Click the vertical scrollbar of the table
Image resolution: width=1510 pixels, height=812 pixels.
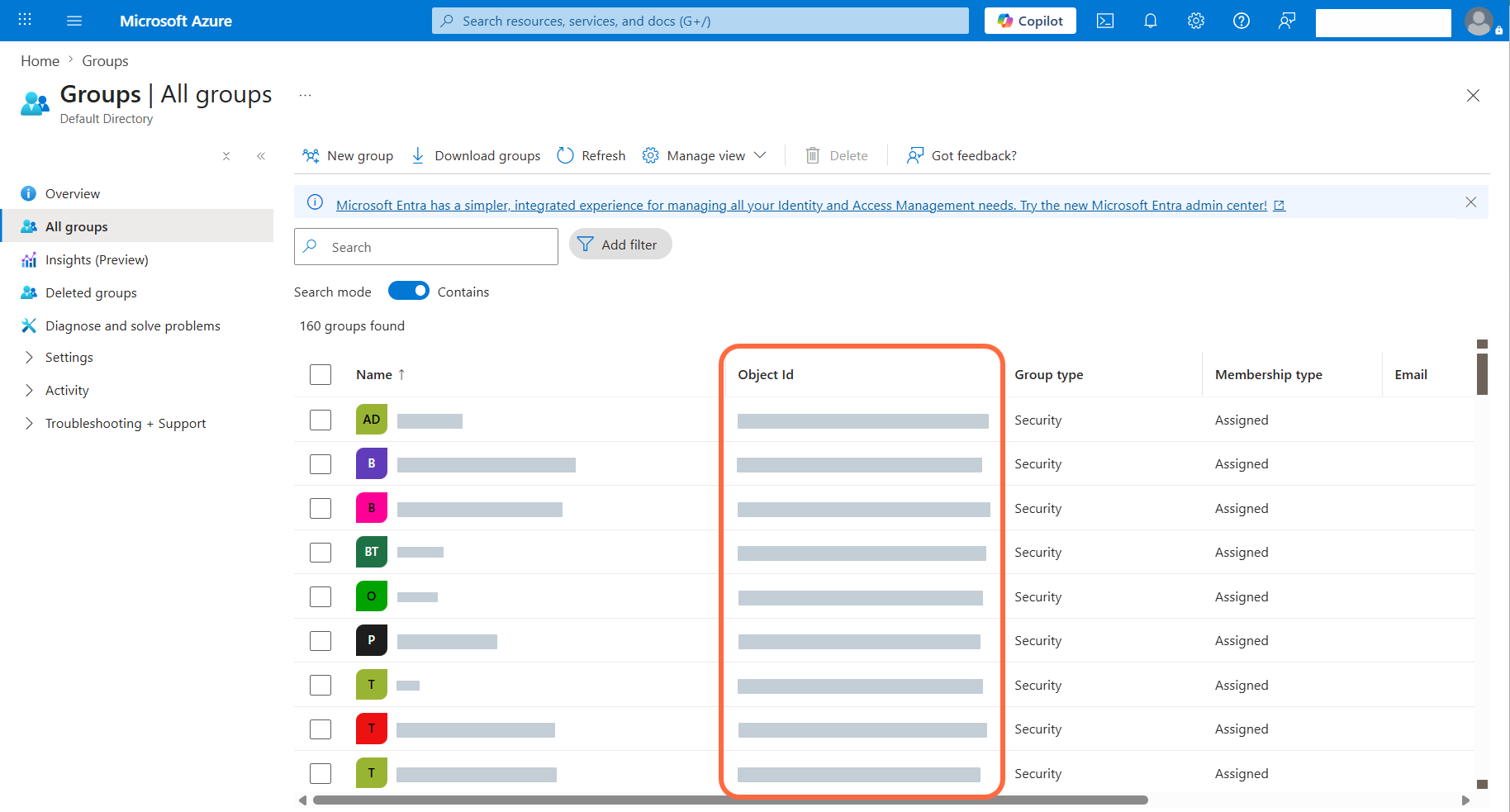[1482, 374]
